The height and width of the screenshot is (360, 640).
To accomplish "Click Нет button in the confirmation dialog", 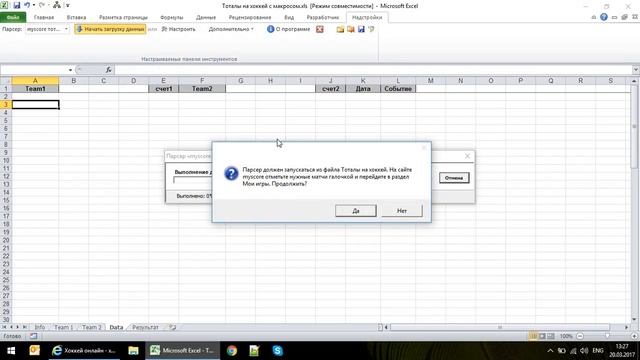I will [402, 211].
